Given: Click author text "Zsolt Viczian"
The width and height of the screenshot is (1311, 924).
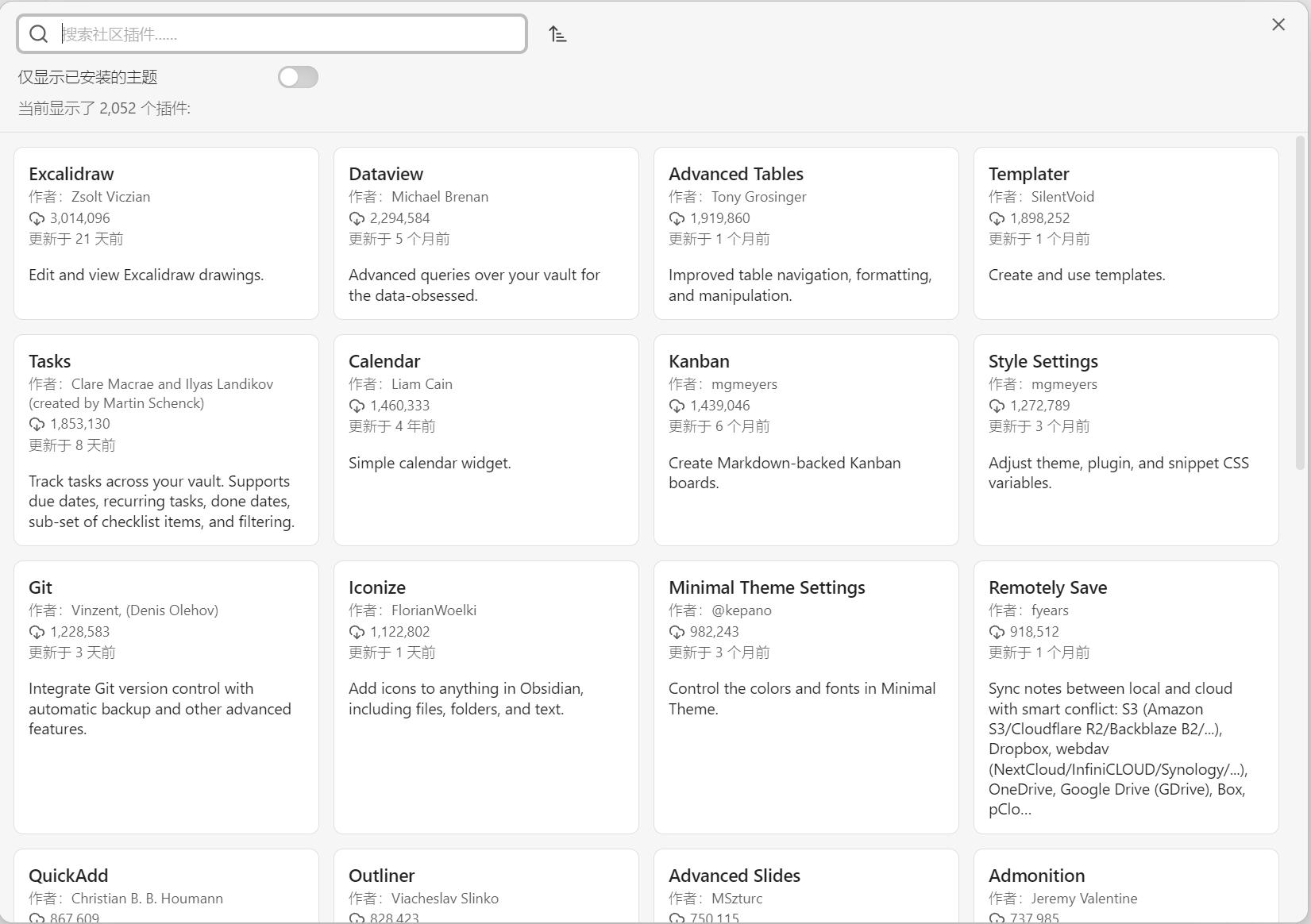Looking at the screenshot, I should tap(110, 197).
